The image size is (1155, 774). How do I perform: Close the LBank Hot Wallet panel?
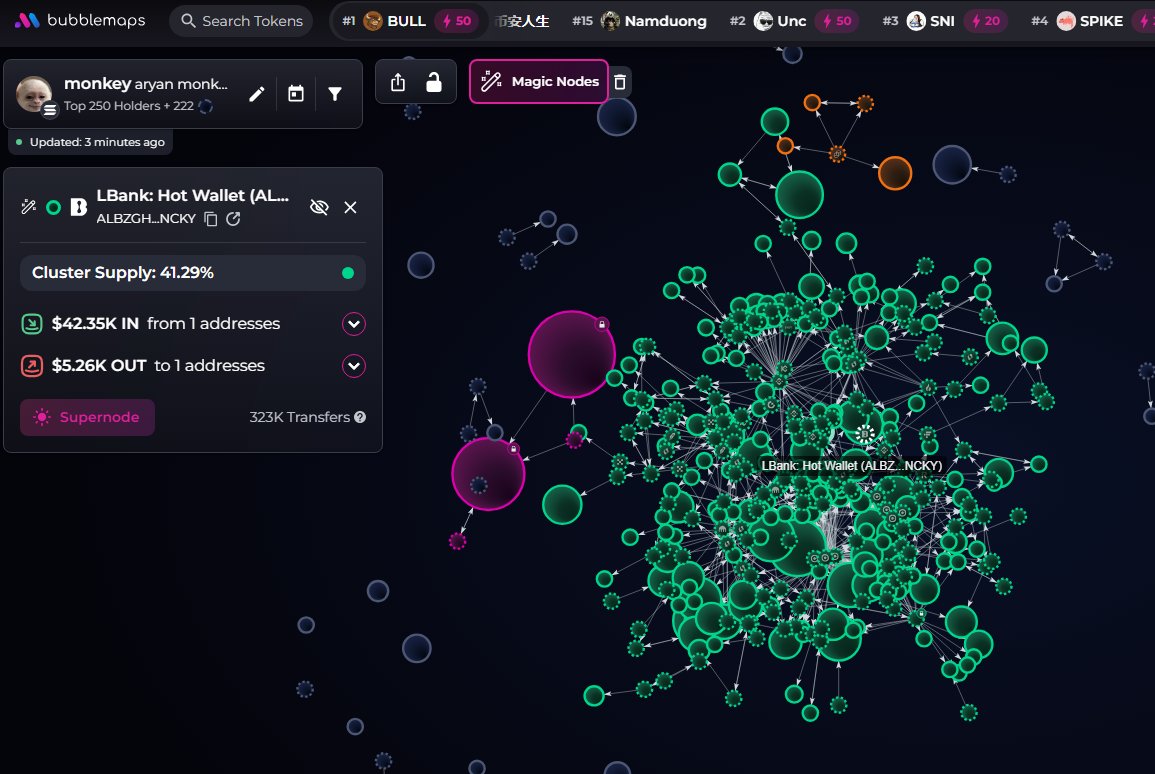(x=350, y=207)
